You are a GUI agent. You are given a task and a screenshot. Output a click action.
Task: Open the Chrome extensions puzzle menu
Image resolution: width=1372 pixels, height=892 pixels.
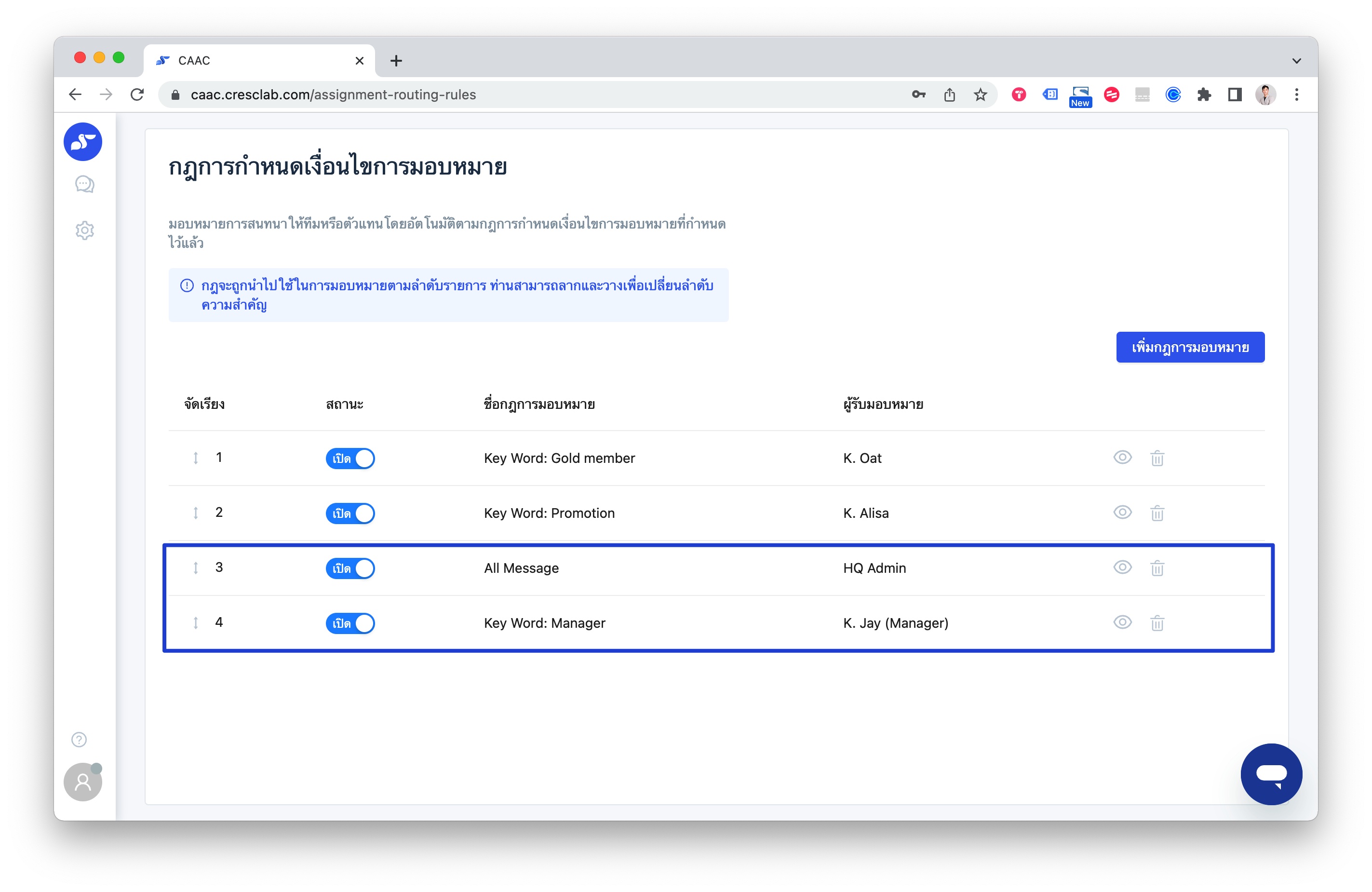tap(1204, 95)
